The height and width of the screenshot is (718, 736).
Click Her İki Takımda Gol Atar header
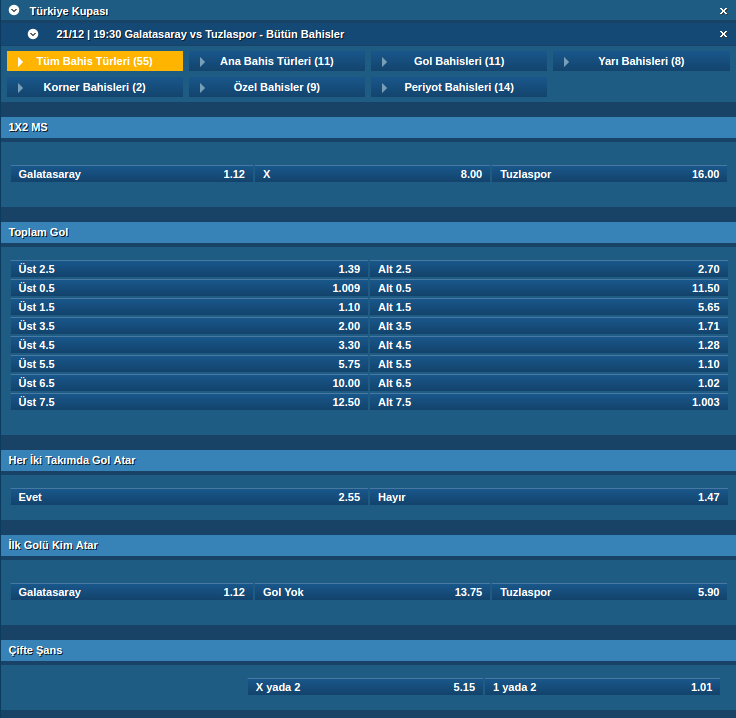pyautogui.click(x=368, y=460)
